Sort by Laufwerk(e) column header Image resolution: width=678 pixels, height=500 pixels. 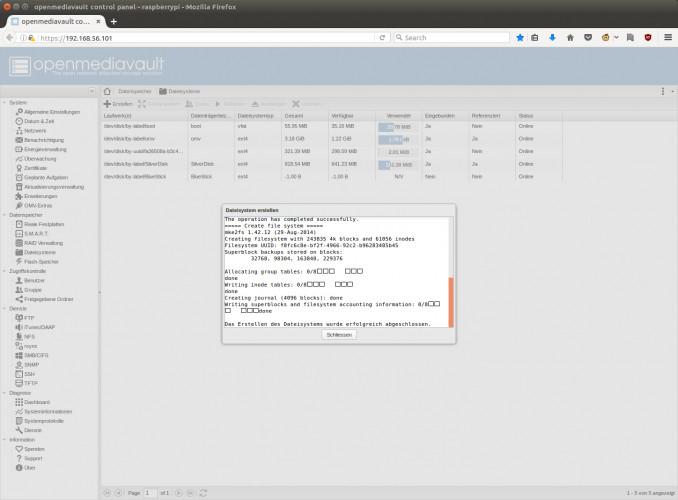[x=145, y=116]
